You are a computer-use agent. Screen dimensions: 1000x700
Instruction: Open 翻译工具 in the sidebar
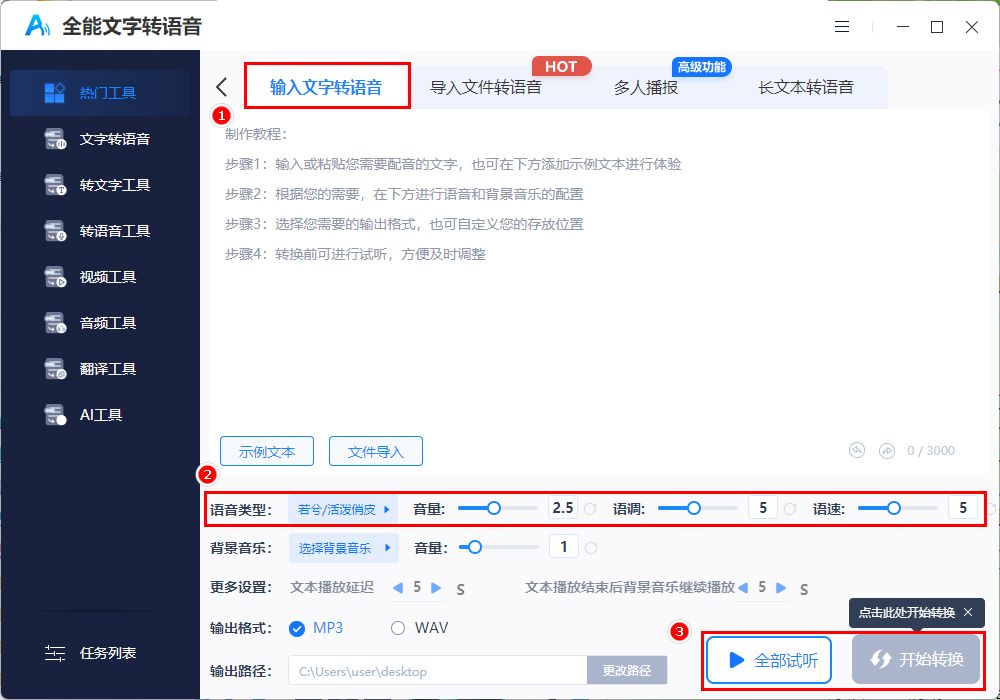point(99,368)
